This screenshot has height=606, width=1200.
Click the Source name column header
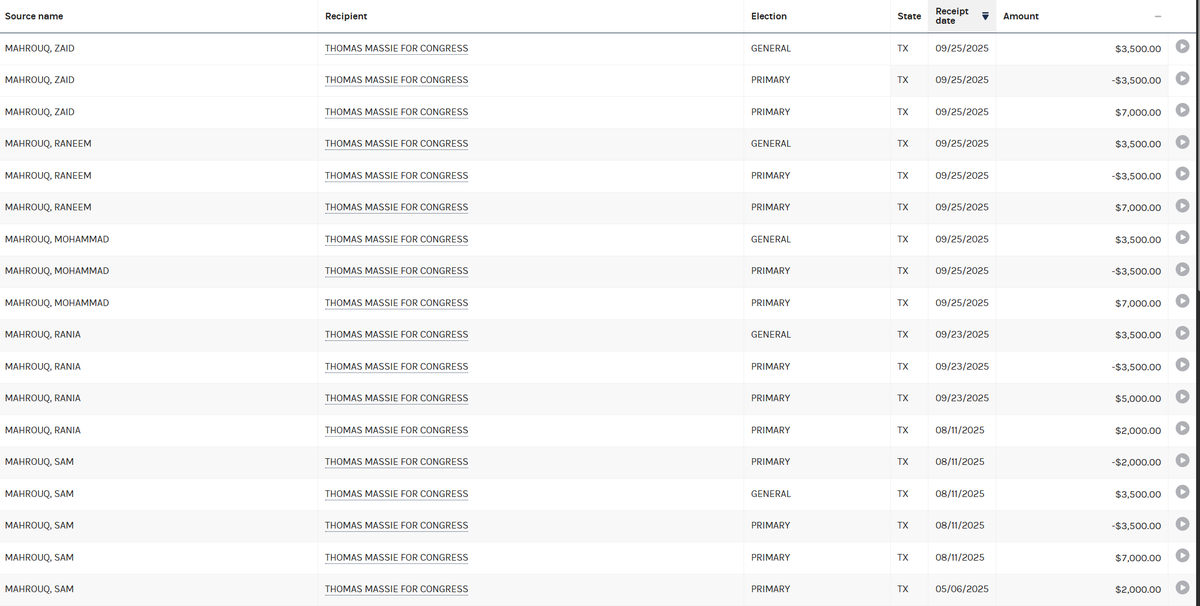click(33, 16)
